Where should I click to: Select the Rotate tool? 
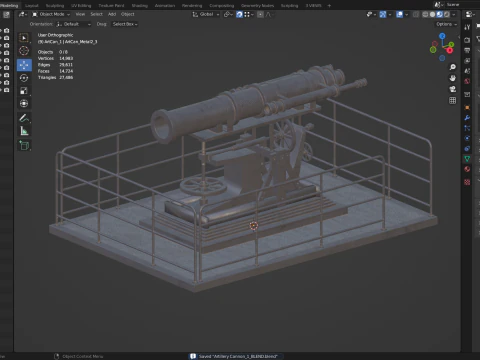pyautogui.click(x=24, y=78)
